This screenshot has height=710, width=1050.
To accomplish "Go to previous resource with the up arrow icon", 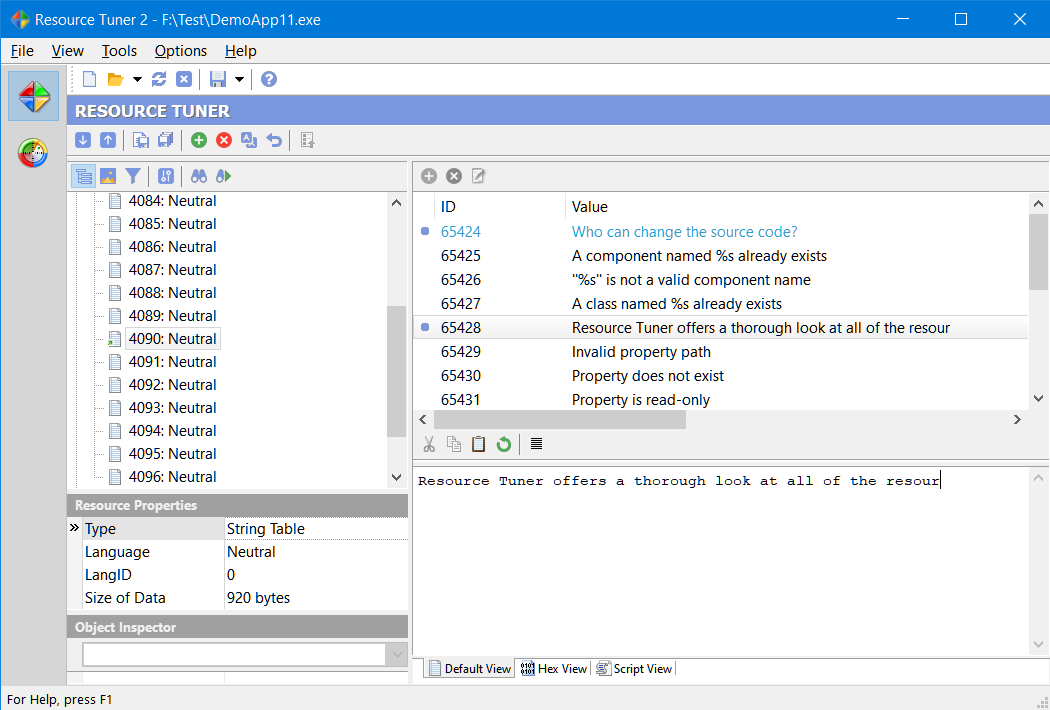I will click(x=108, y=140).
